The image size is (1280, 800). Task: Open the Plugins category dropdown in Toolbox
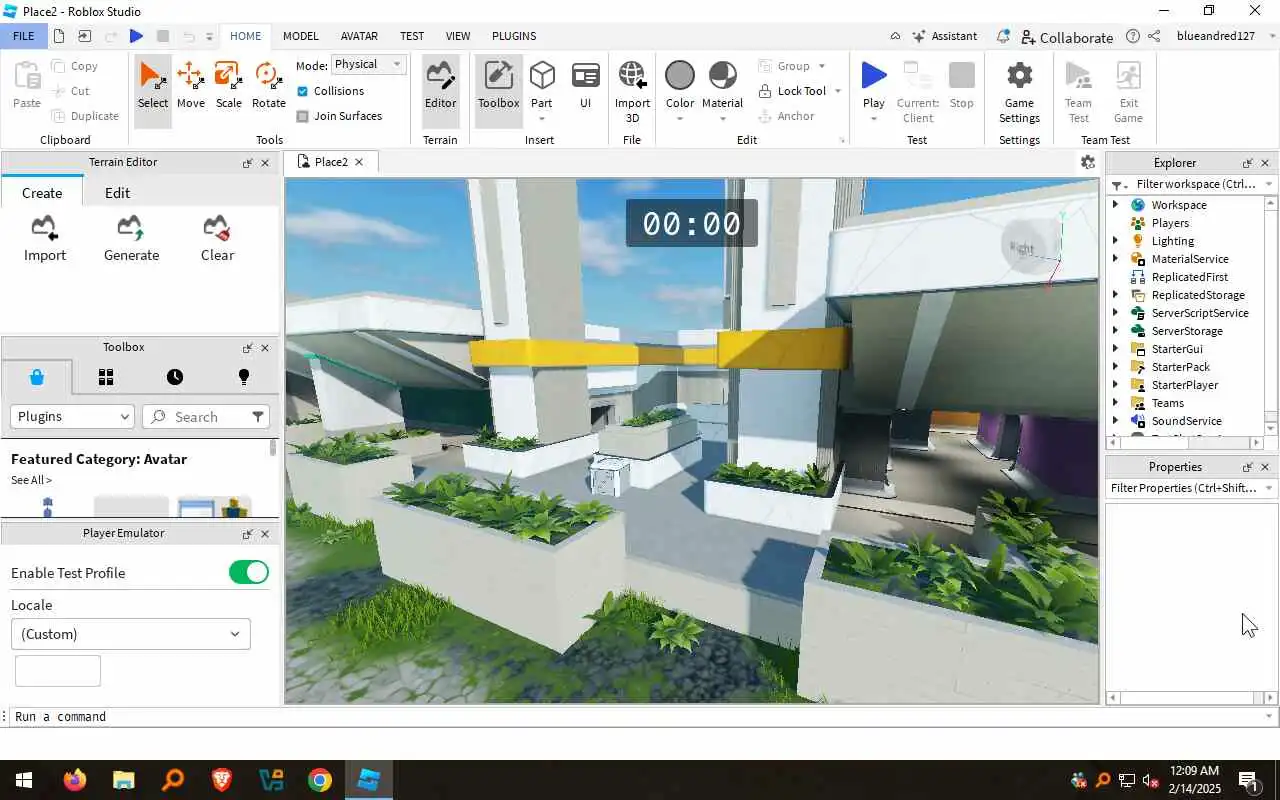[x=72, y=416]
